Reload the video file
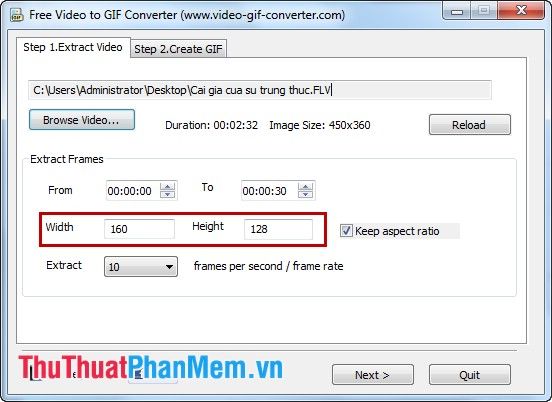The width and height of the screenshot is (552, 402). tap(470, 125)
